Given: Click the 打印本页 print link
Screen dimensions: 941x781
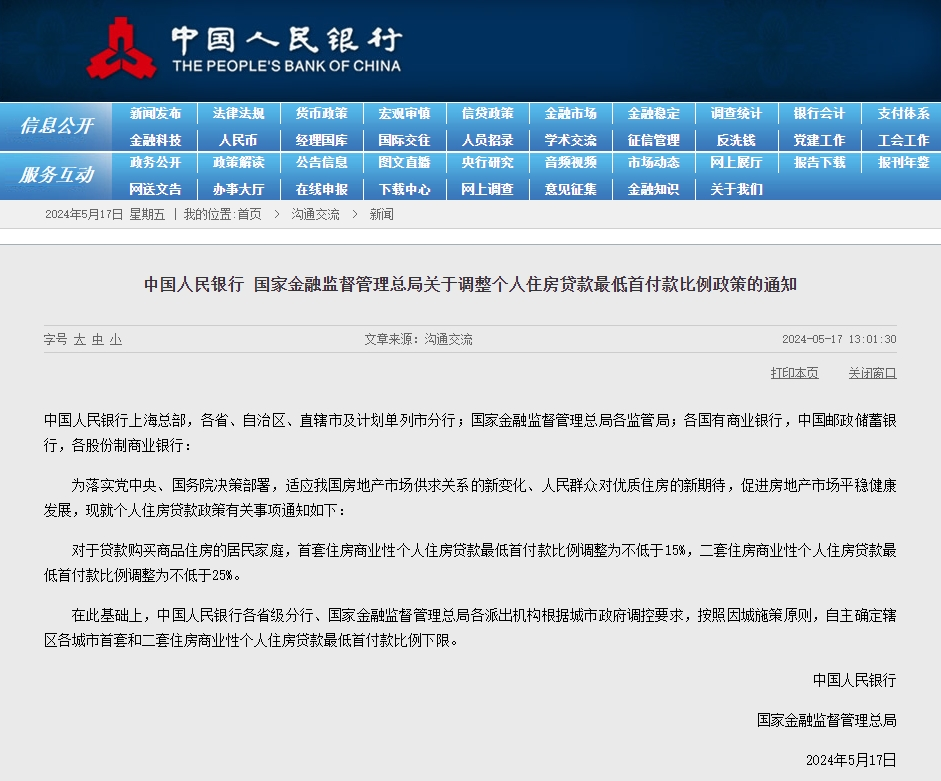Looking at the screenshot, I should (794, 371).
